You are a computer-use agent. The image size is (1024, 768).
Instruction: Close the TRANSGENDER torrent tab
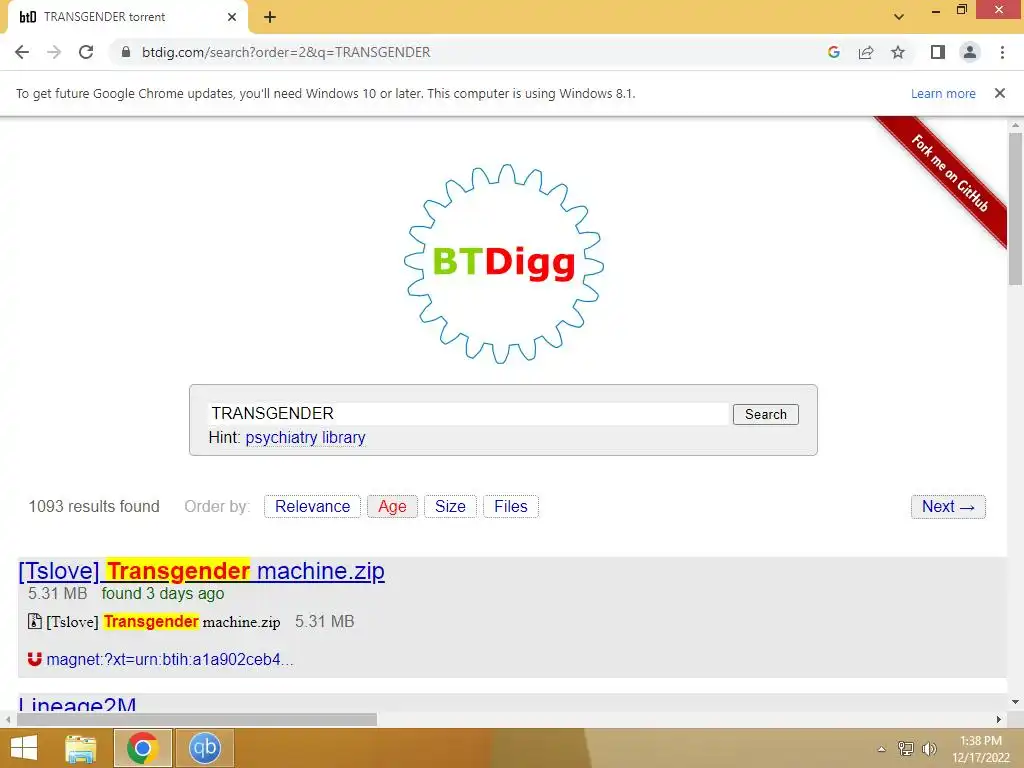coord(232,17)
